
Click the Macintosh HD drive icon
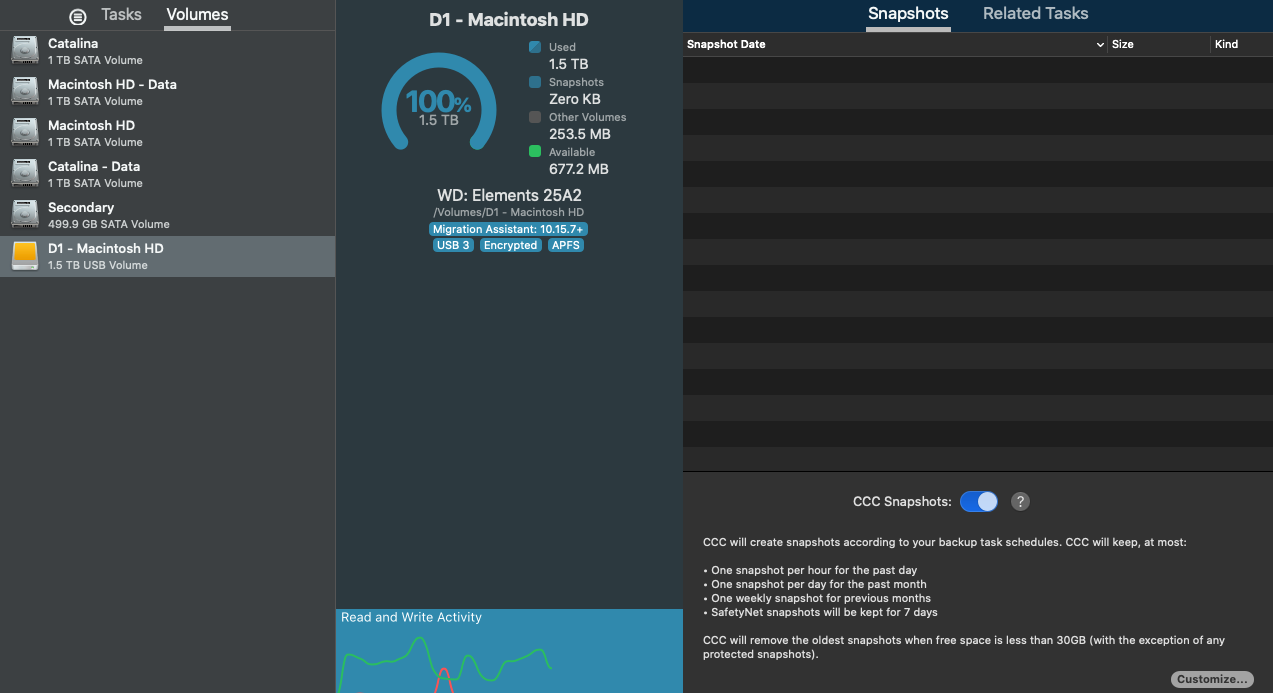tap(25, 133)
